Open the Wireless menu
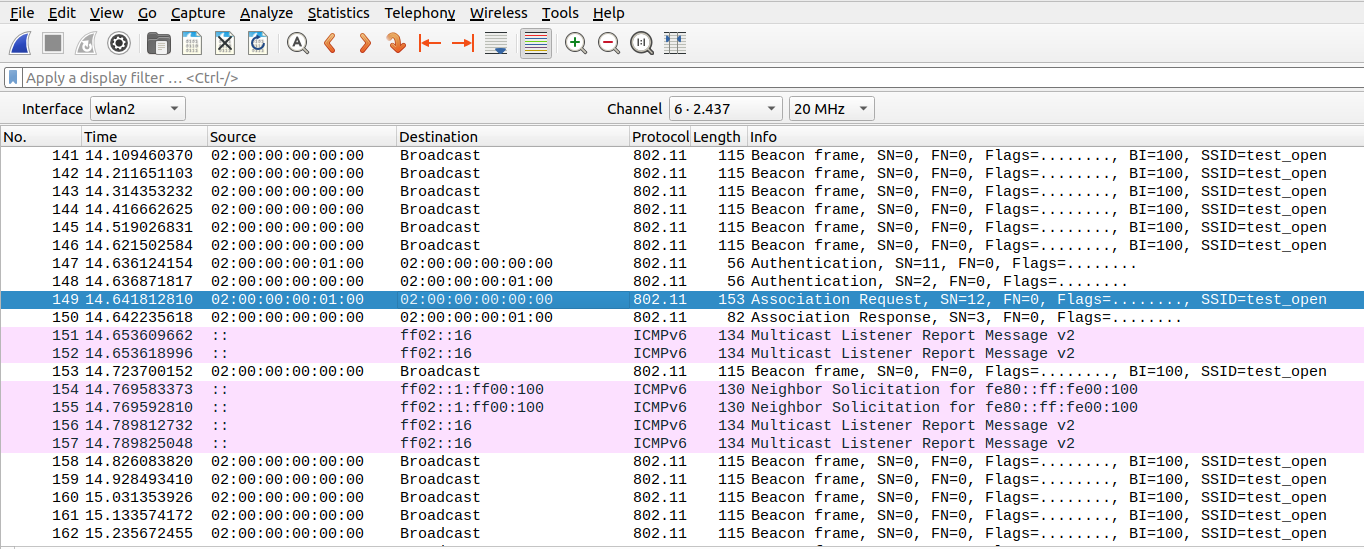This screenshot has height=549, width=1364. tap(498, 13)
